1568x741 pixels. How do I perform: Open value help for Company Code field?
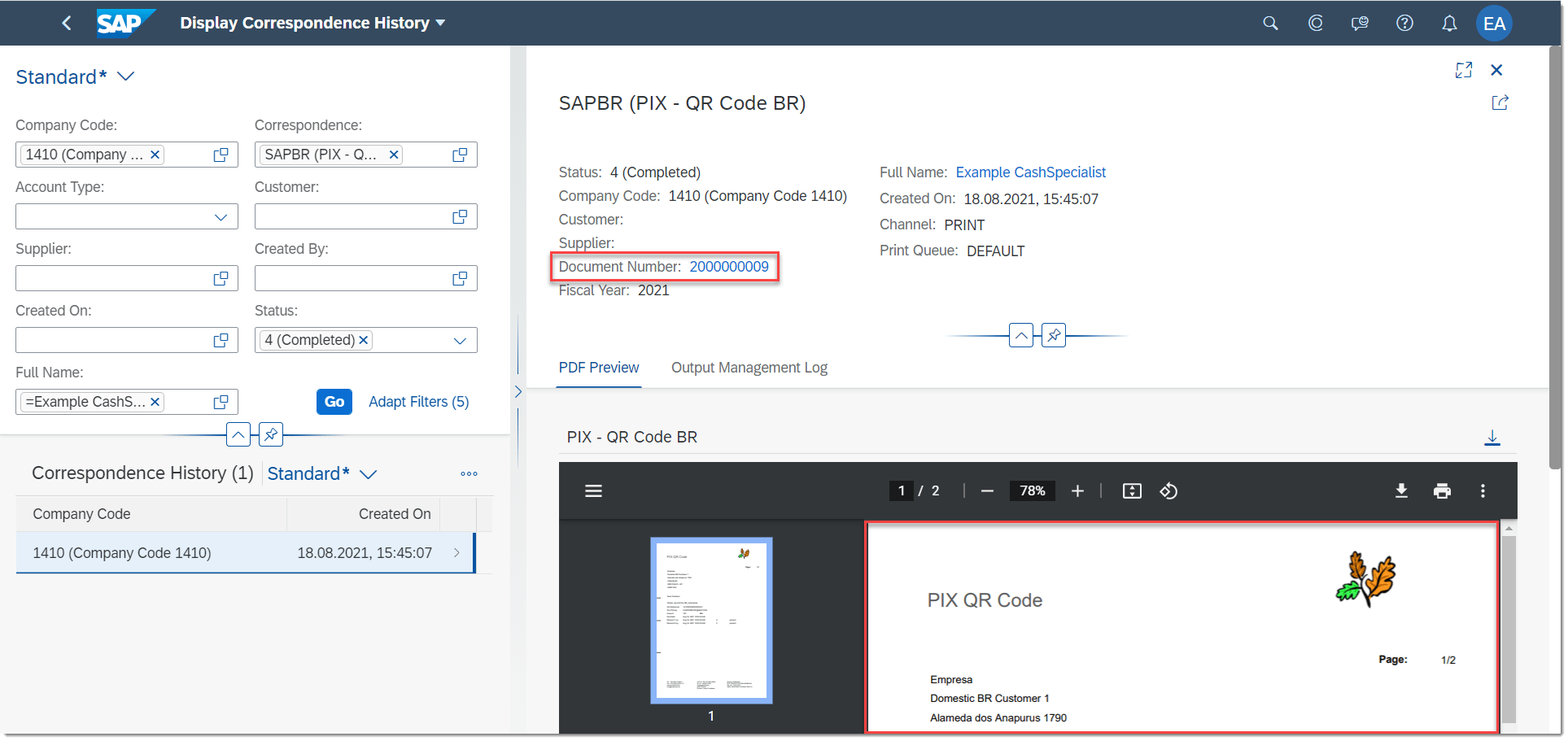click(221, 155)
